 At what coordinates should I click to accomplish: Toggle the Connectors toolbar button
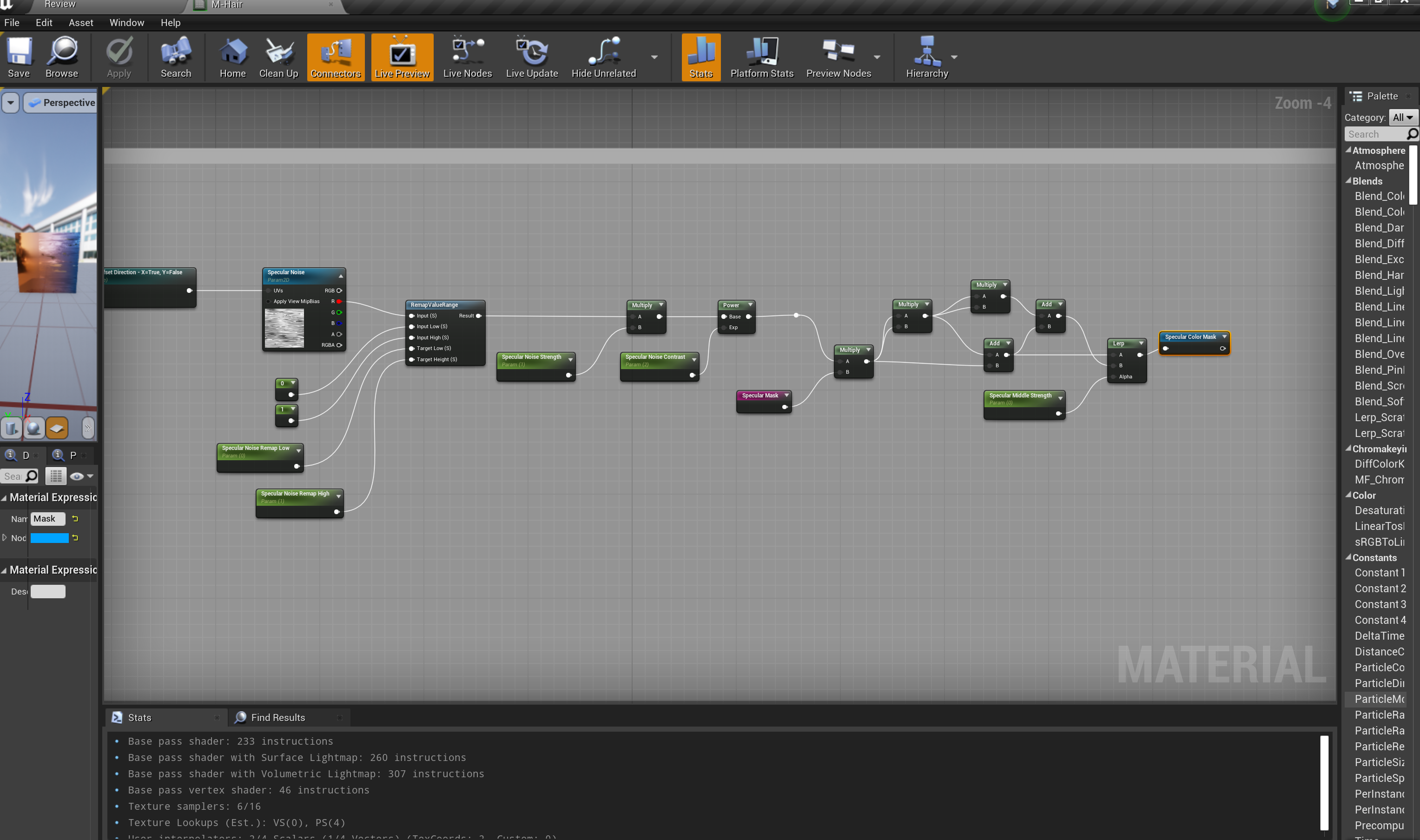pyautogui.click(x=336, y=57)
